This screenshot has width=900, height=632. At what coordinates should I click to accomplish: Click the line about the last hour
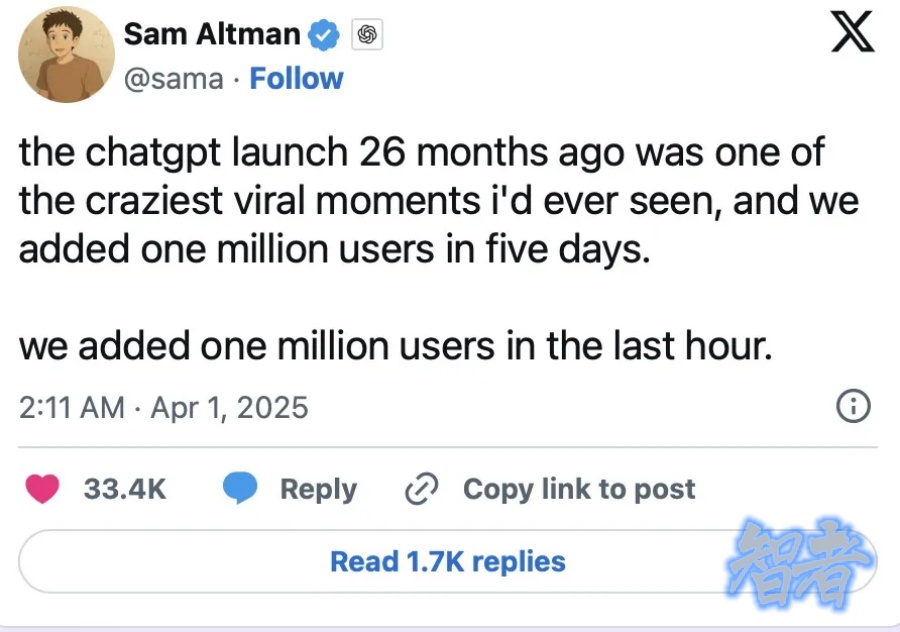coord(396,346)
